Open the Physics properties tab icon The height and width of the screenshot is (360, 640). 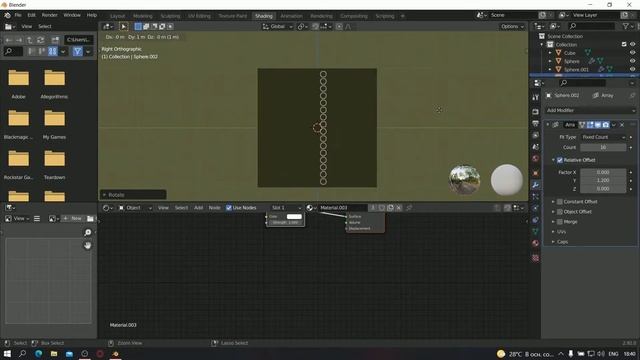click(536, 208)
